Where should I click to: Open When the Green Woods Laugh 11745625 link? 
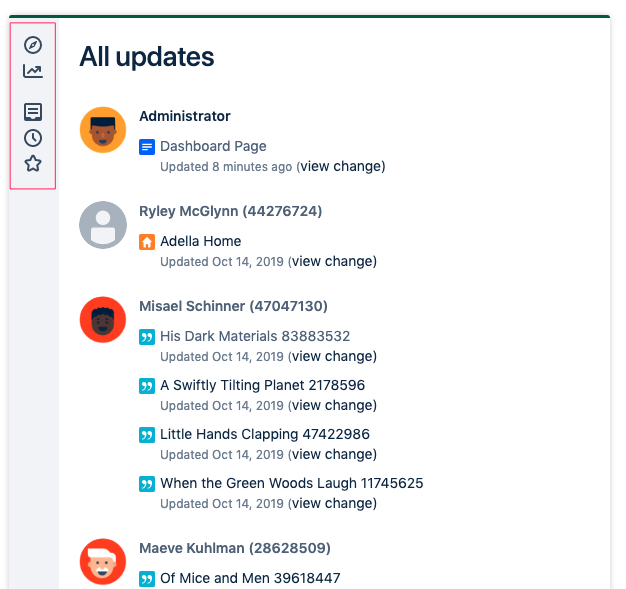(291, 483)
